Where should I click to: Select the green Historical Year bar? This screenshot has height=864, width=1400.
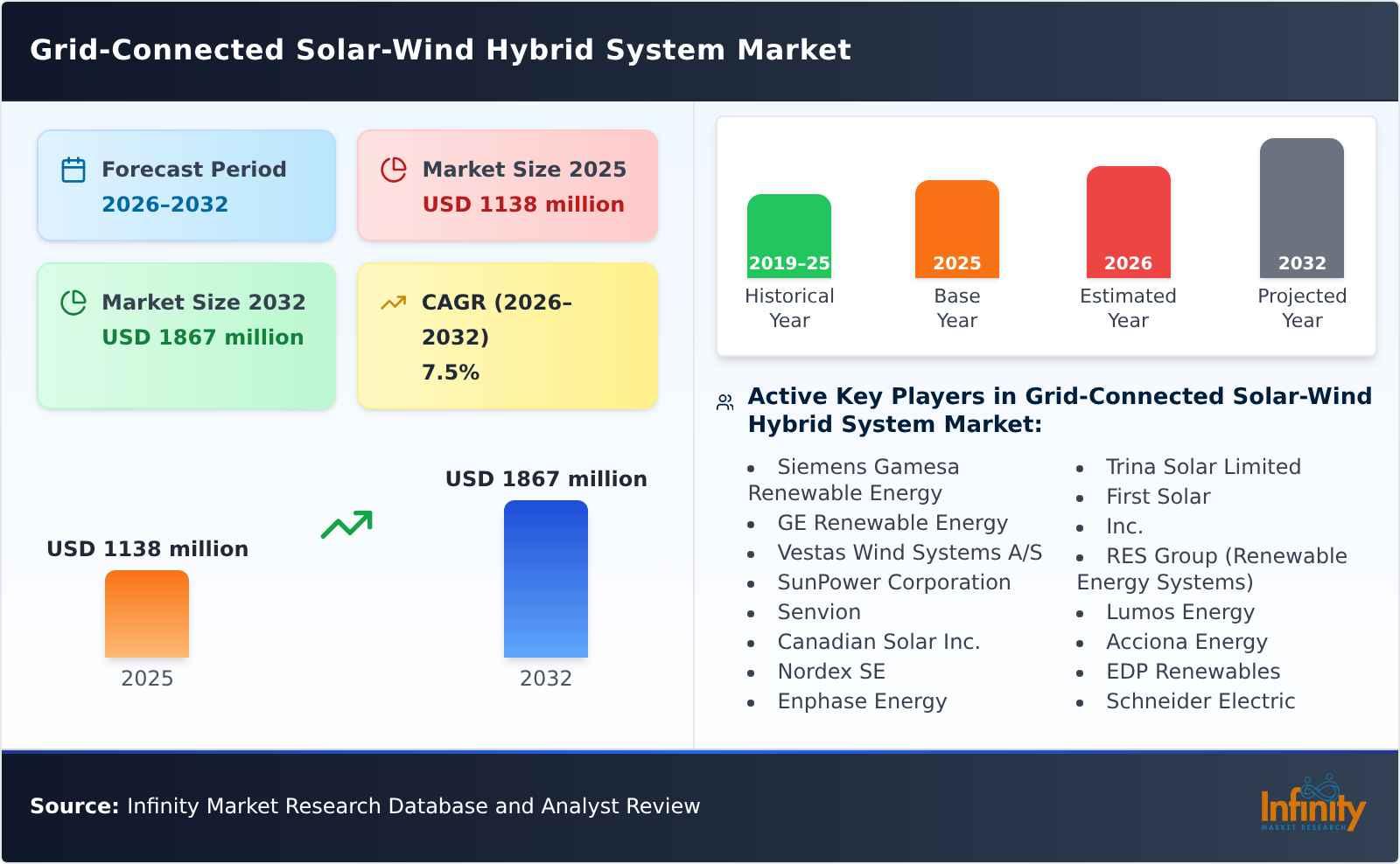pos(788,232)
